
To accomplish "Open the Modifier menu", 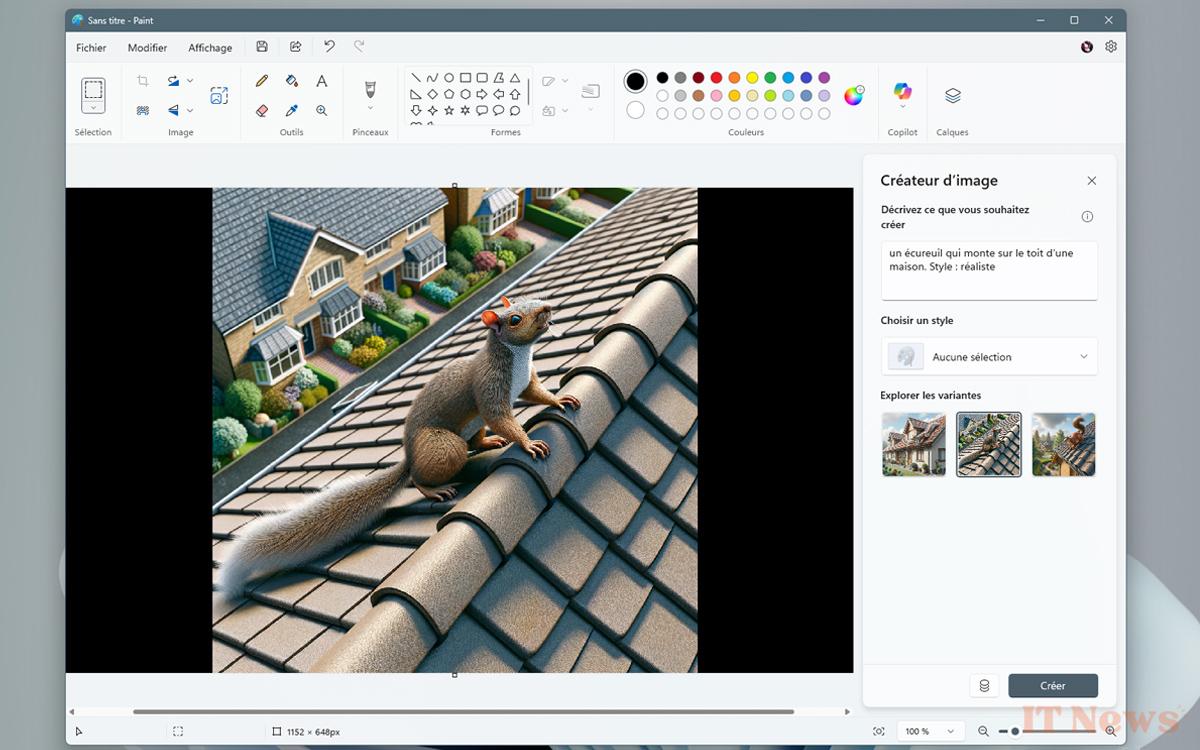I will pyautogui.click(x=147, y=47).
